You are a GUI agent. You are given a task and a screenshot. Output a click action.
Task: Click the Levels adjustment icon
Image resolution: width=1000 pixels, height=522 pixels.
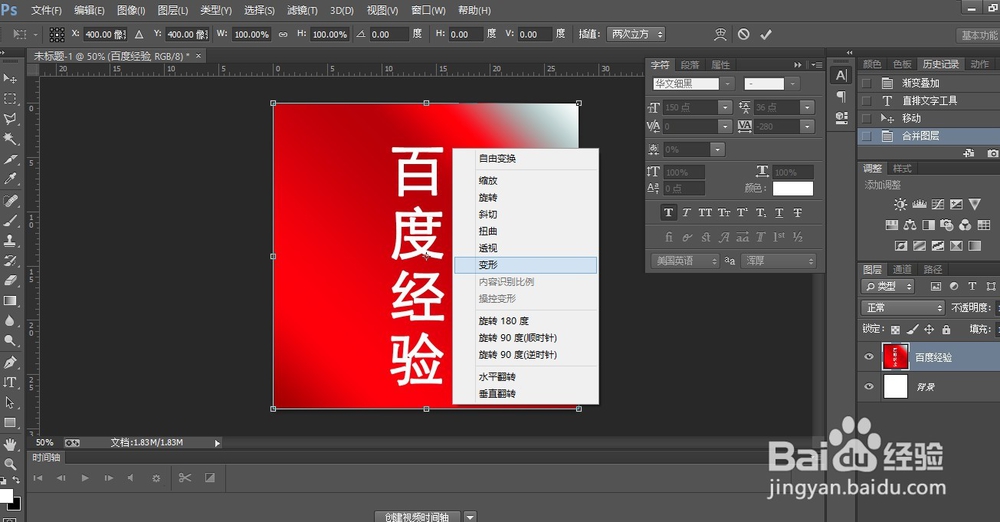click(x=919, y=204)
